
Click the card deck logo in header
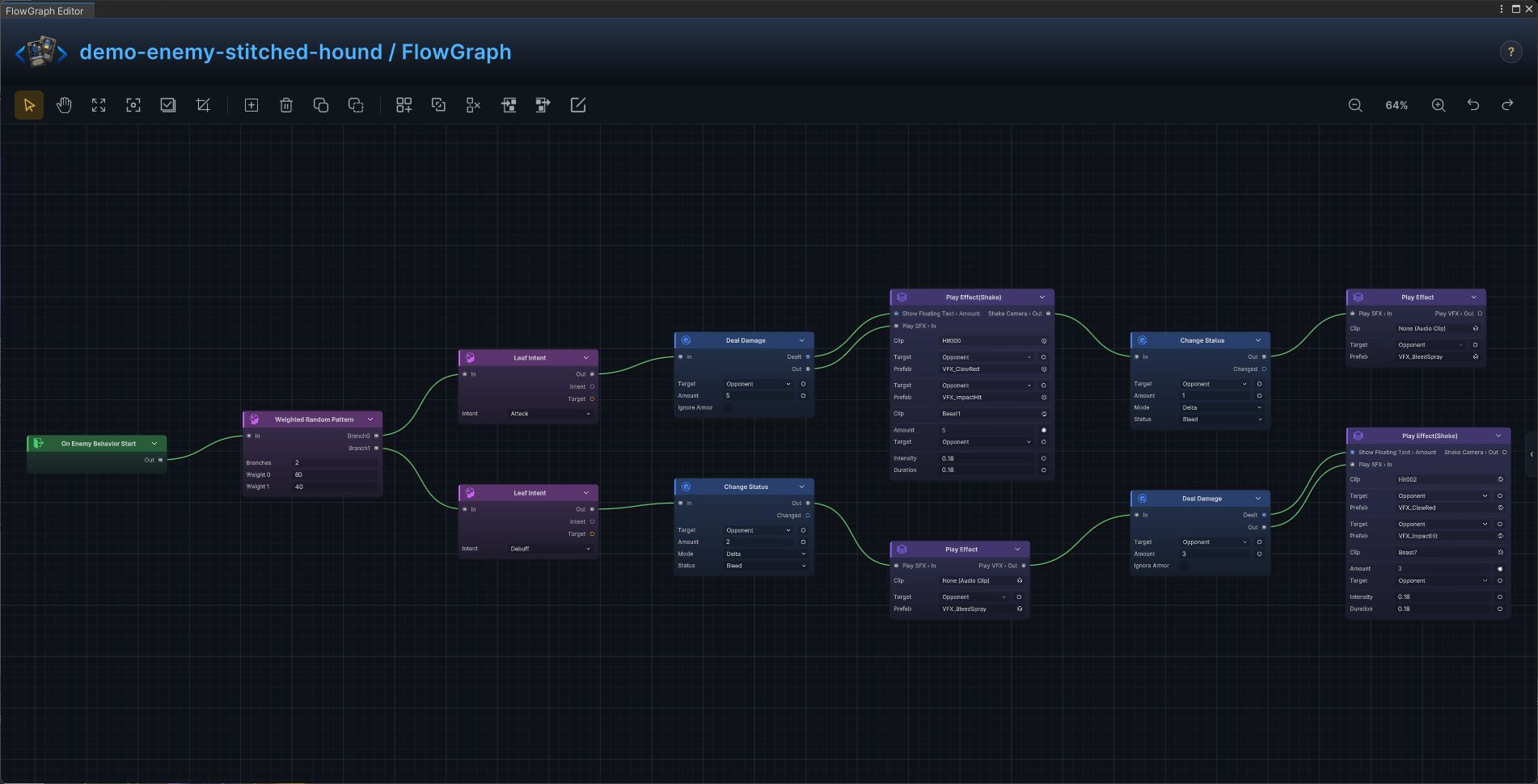41,52
